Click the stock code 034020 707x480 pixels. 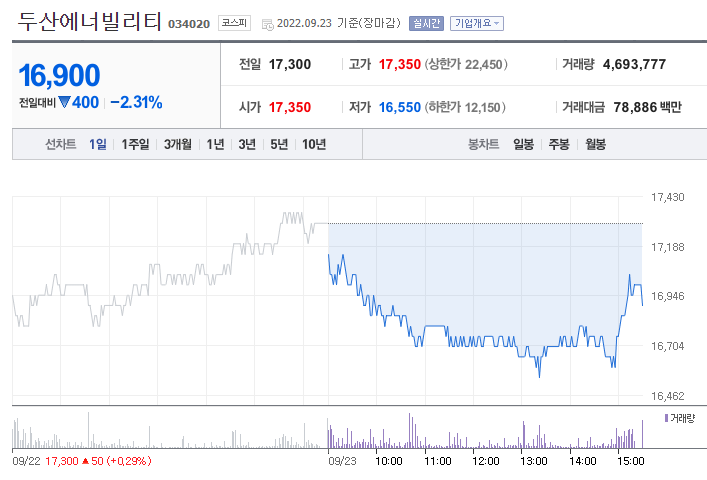(x=189, y=24)
